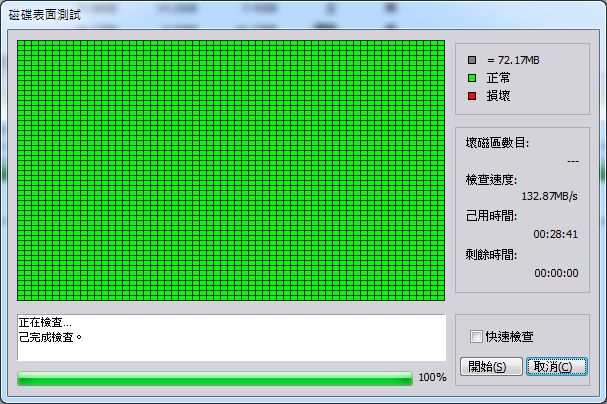Click the green 正常 legend square

(x=472, y=78)
